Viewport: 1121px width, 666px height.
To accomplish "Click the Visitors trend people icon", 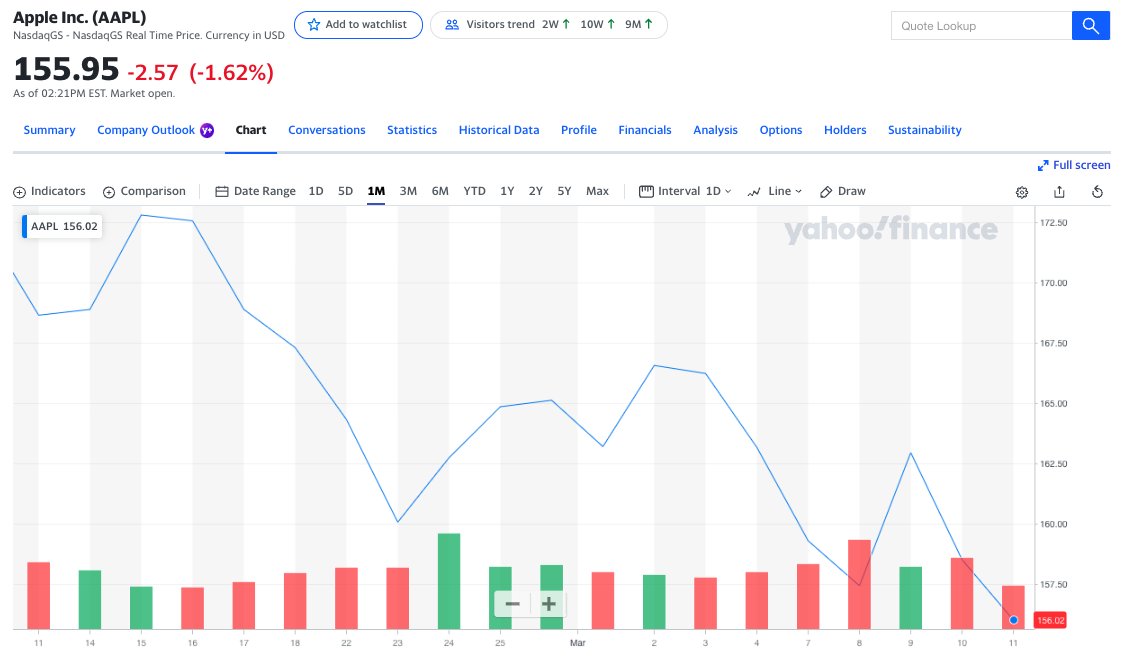I will coord(454,24).
